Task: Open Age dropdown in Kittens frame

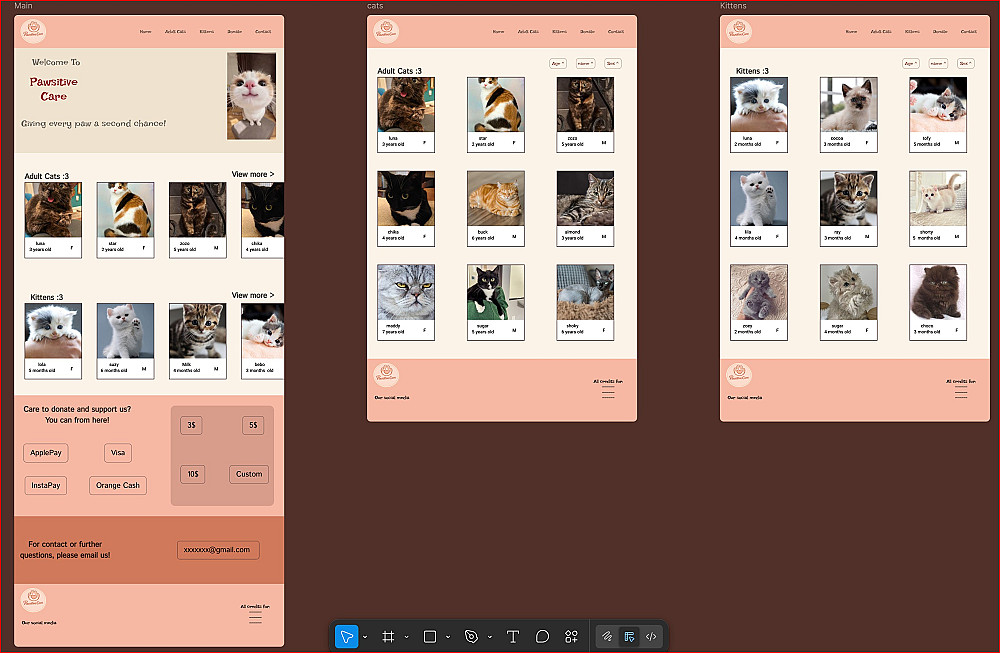Action: click(911, 64)
